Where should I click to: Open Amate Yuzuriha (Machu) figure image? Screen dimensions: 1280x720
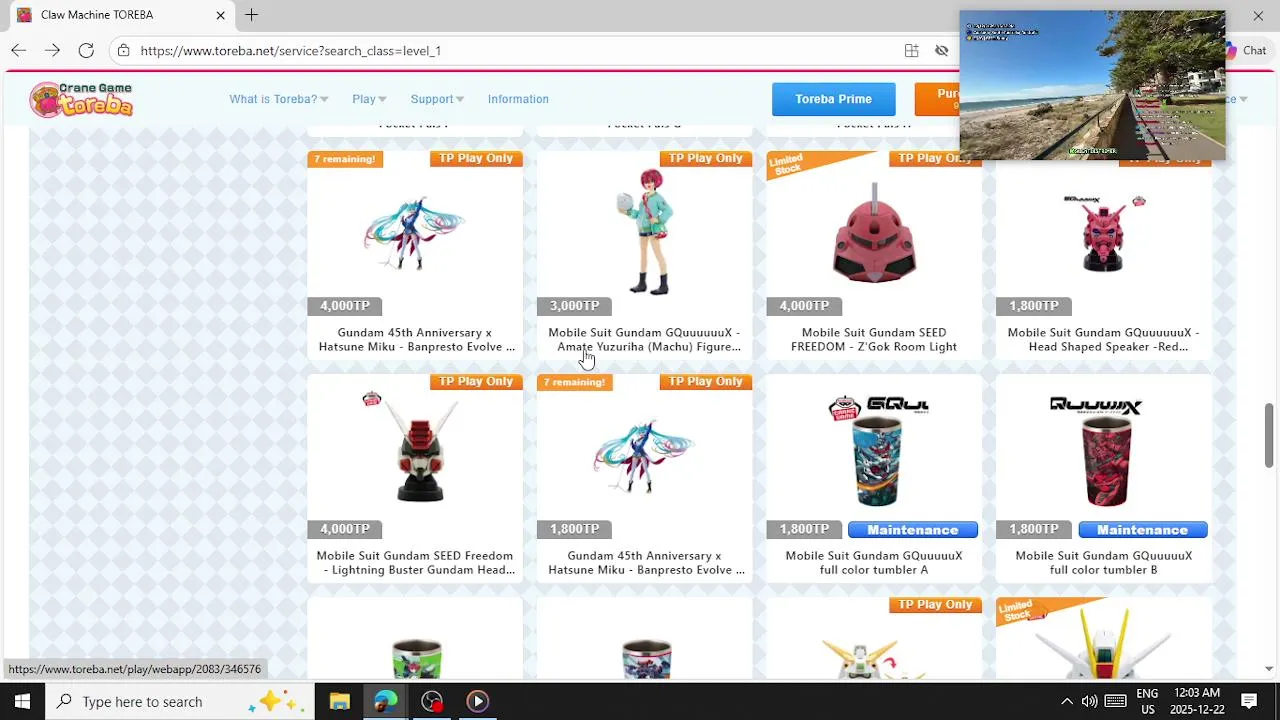tap(645, 232)
